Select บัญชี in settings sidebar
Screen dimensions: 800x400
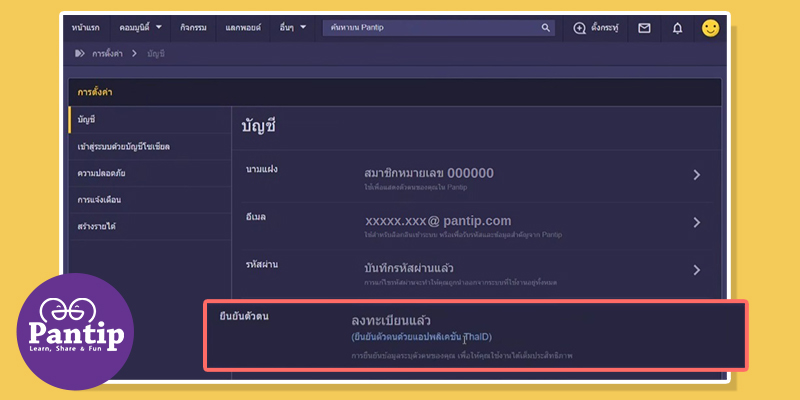(149, 120)
